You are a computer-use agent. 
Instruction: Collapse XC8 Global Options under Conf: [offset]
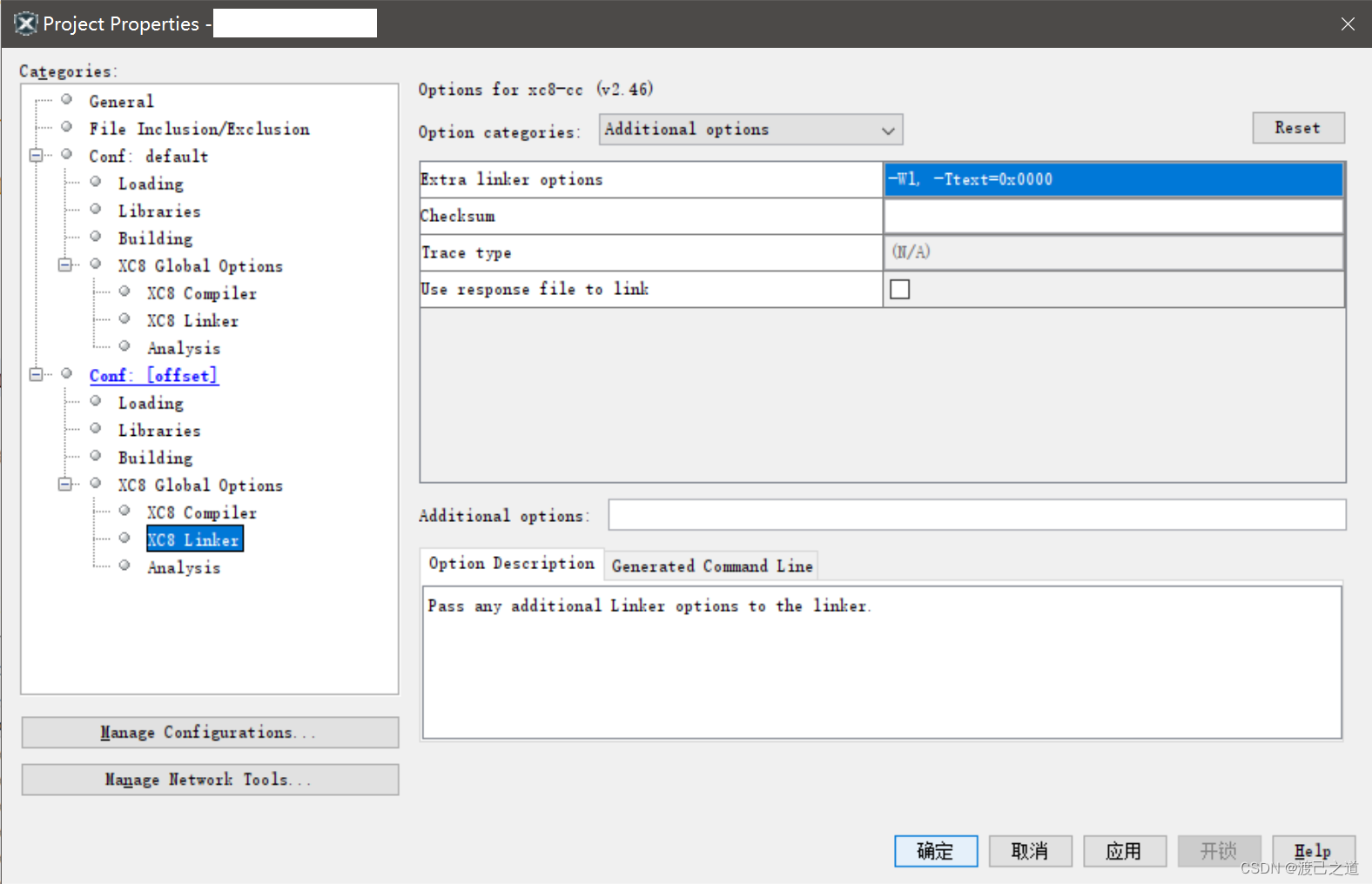pyautogui.click(x=64, y=484)
